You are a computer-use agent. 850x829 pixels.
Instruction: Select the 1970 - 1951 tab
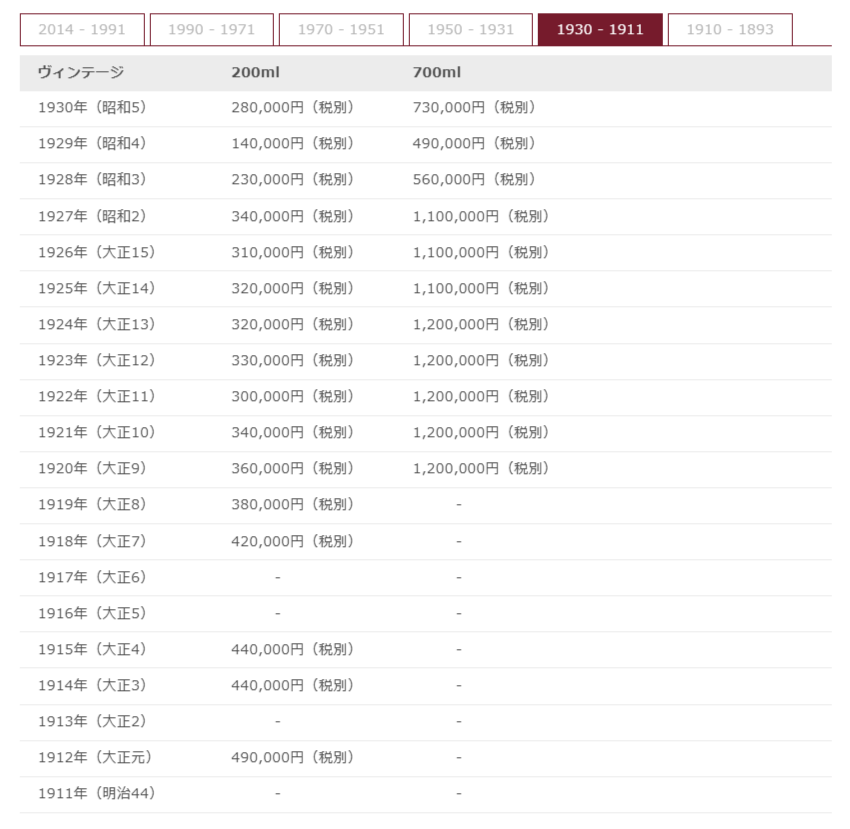click(341, 30)
